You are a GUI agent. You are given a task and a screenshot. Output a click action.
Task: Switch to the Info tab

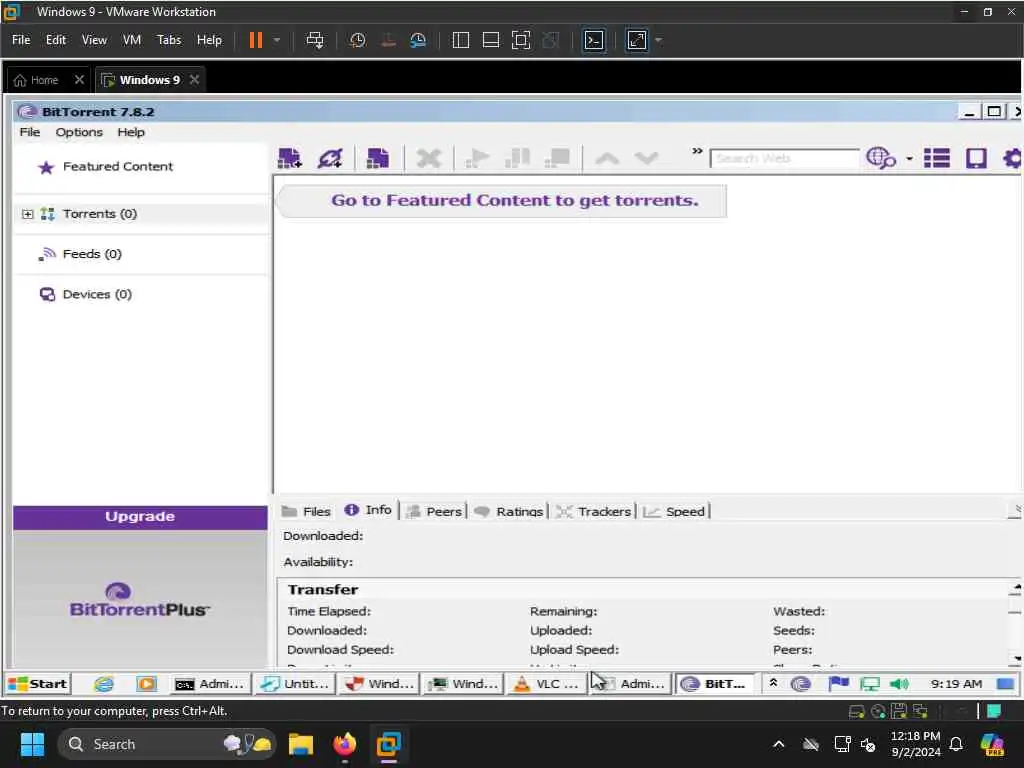pos(368,510)
